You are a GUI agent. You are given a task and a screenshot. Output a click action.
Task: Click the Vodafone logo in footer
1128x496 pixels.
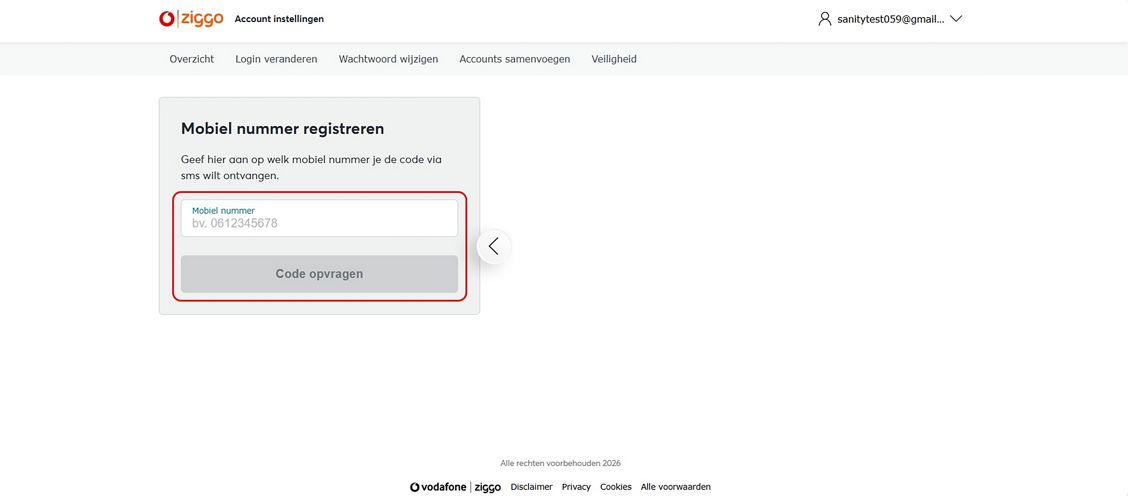(x=438, y=488)
